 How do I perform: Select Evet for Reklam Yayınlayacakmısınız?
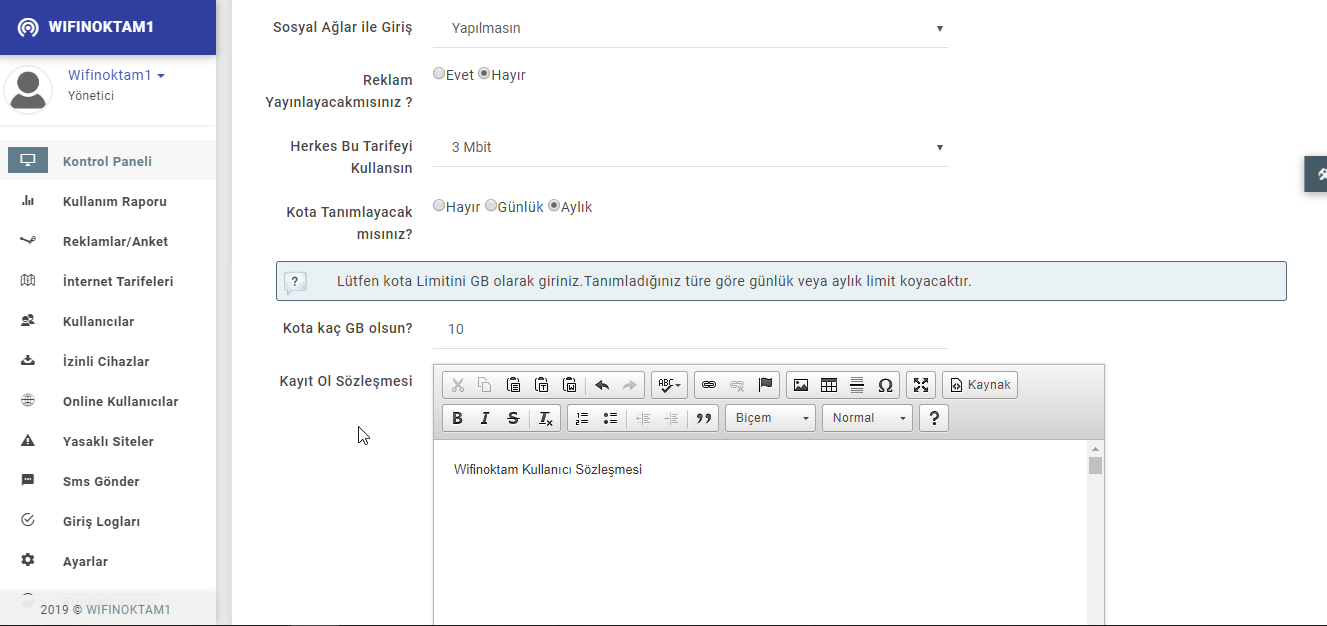(x=439, y=73)
